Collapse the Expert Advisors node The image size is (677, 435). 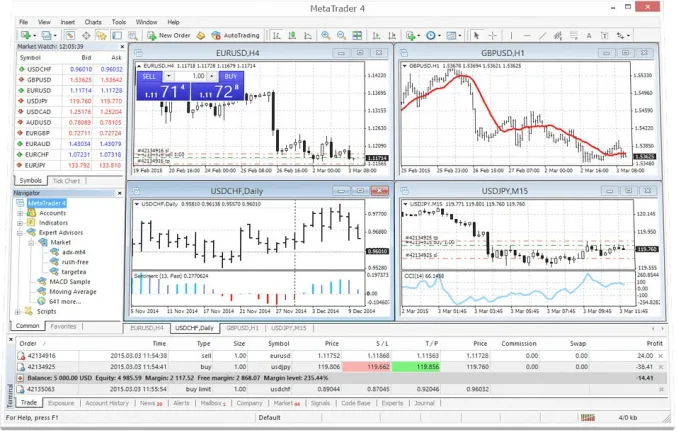tap(20, 233)
